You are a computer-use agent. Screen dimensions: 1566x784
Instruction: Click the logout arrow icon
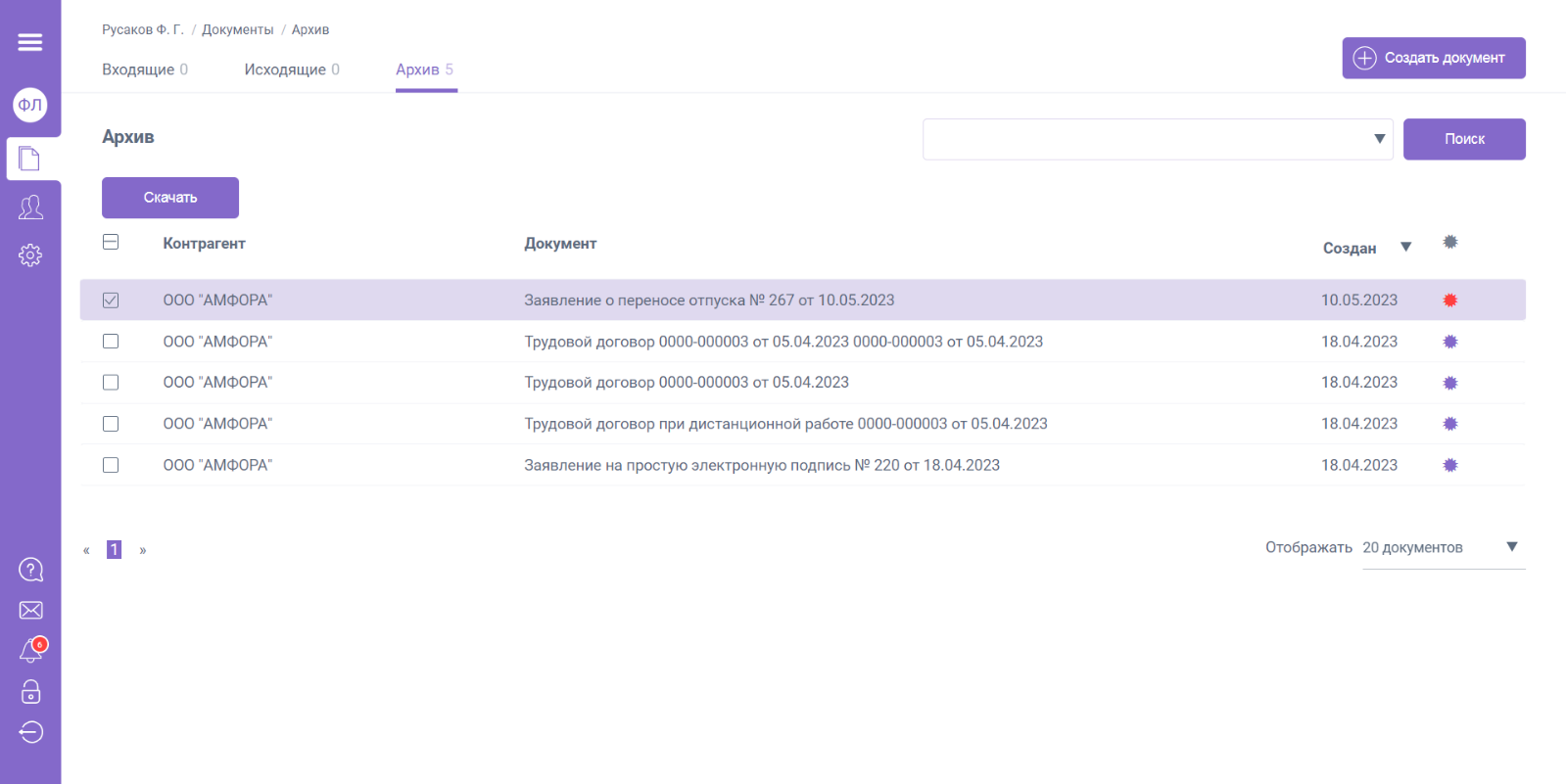(x=30, y=732)
